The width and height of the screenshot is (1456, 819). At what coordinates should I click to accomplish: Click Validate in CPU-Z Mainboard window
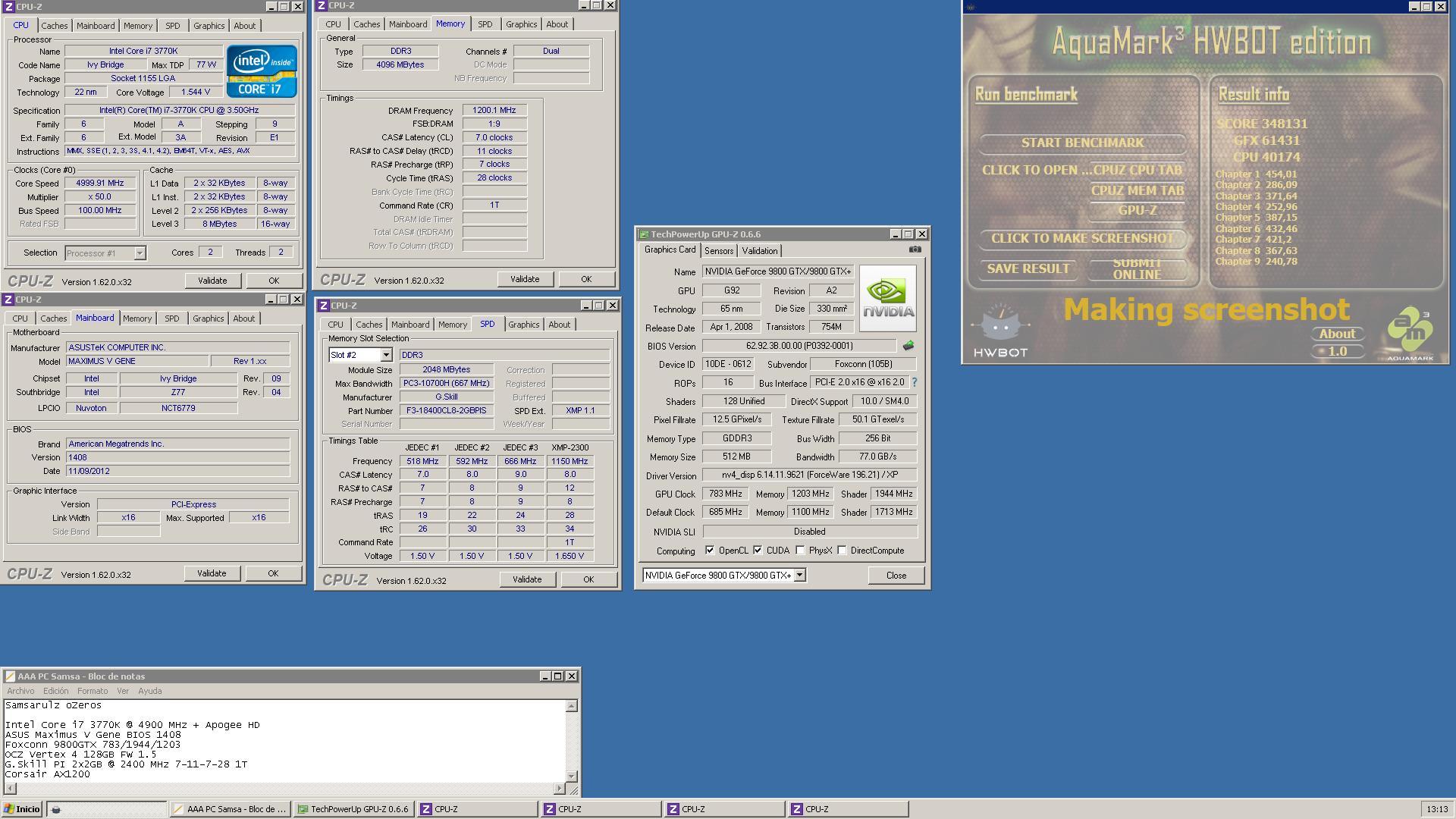[x=212, y=573]
